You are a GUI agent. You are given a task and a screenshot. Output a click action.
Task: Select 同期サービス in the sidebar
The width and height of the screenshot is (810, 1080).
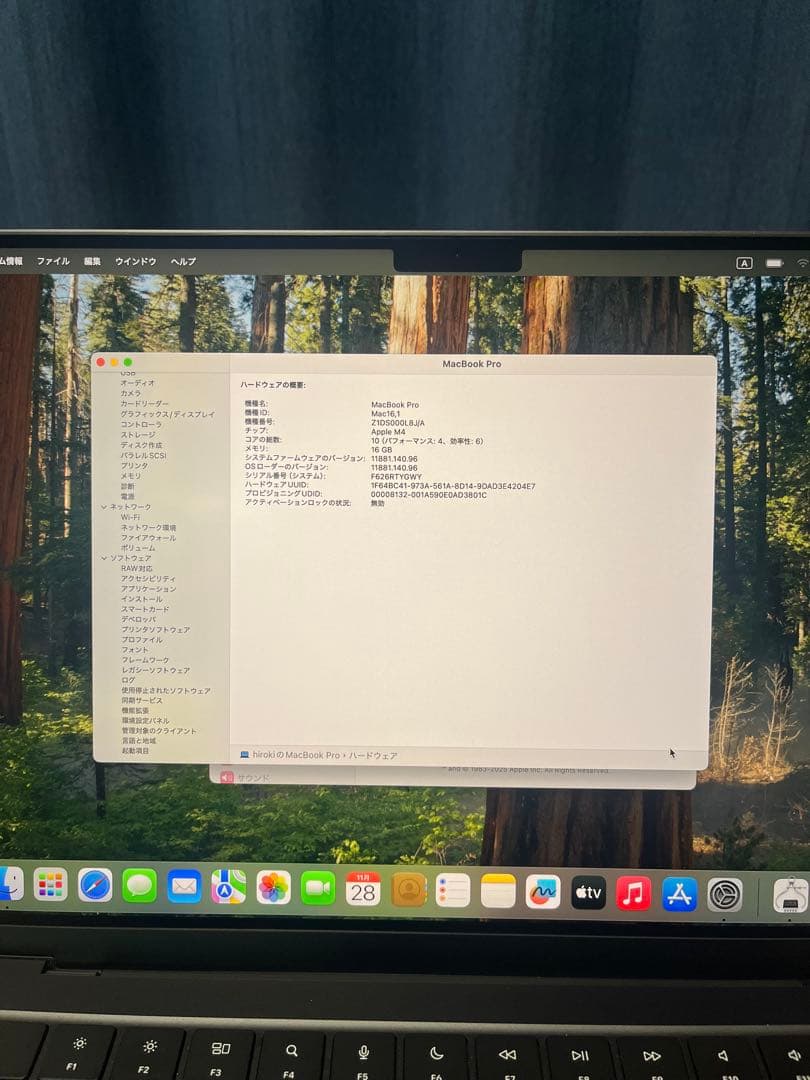(x=142, y=700)
